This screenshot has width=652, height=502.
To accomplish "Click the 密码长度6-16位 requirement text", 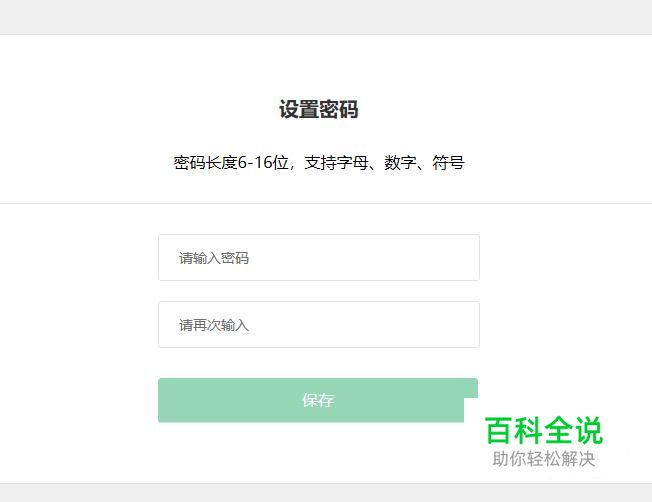I will [231, 163].
